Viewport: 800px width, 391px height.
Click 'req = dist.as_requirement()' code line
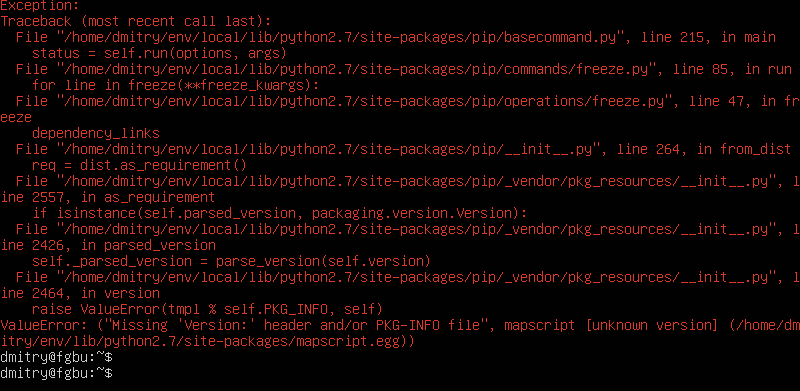tap(139, 165)
